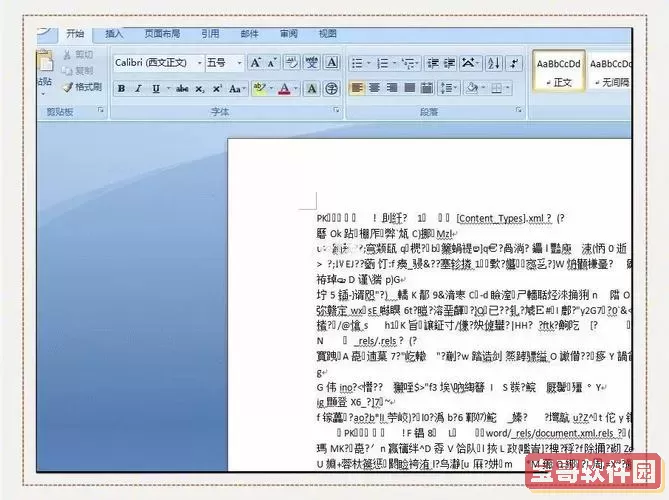The width and height of the screenshot is (669, 500).
Task: Open the 引用 (References) tab
Action: tap(210, 34)
